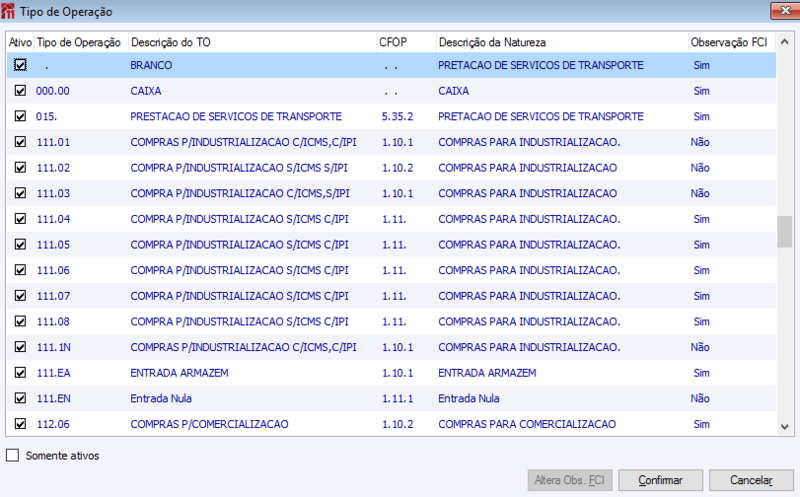Screen dimensions: 800x497
Task: Select the BRANCO description cell
Action: pos(151,65)
